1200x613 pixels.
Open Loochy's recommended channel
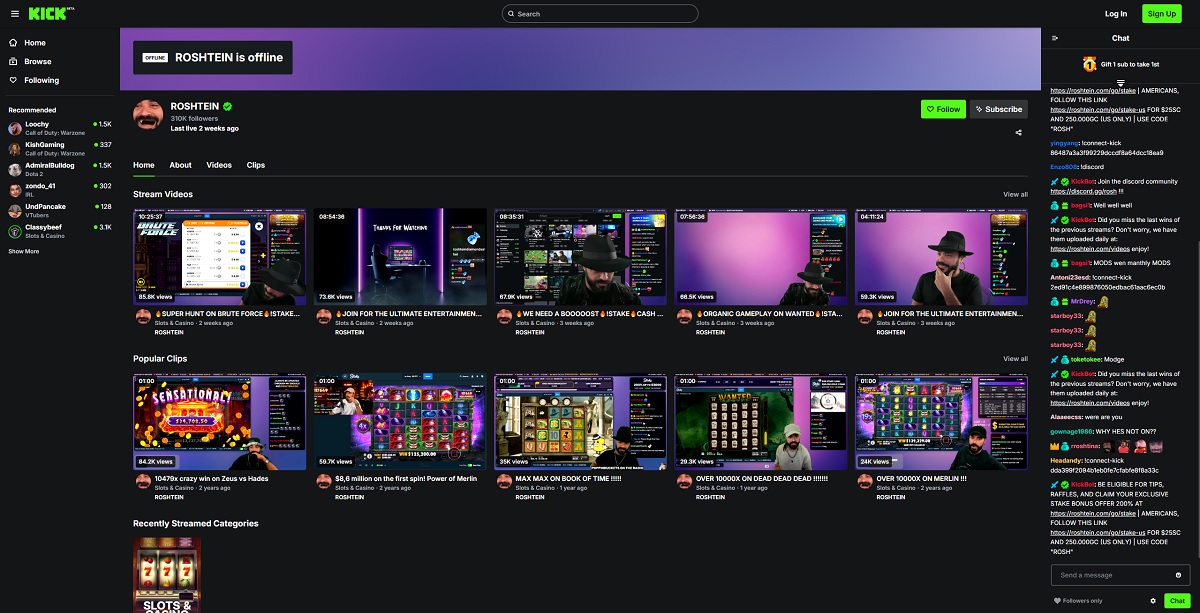59,128
